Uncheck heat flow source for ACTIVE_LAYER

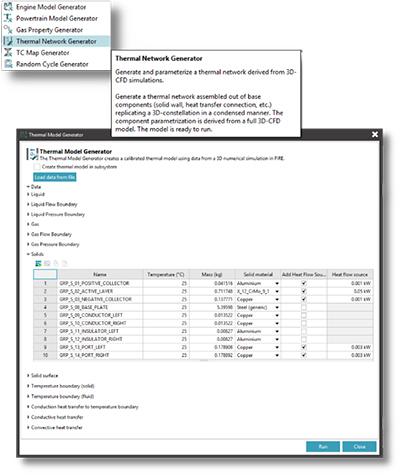tap(304, 291)
